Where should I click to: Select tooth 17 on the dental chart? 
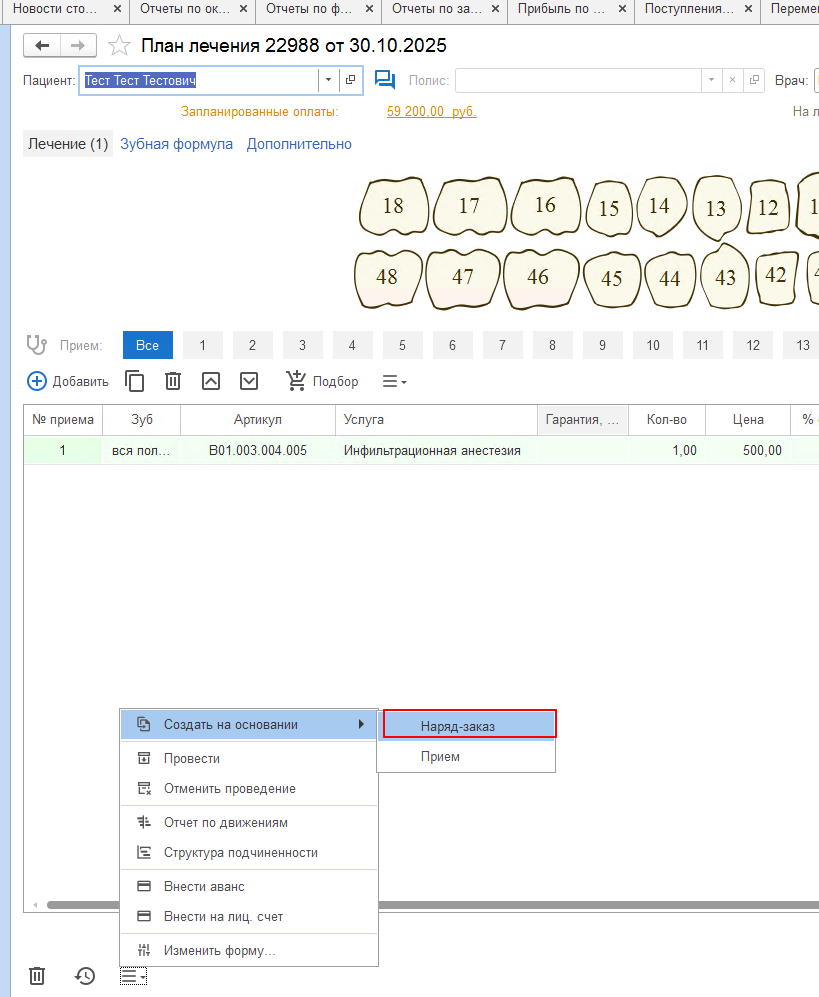click(x=469, y=206)
